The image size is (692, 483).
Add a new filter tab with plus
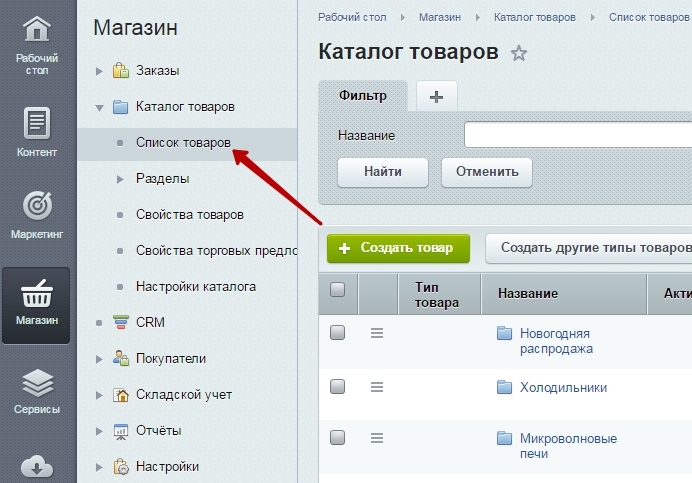[x=436, y=96]
